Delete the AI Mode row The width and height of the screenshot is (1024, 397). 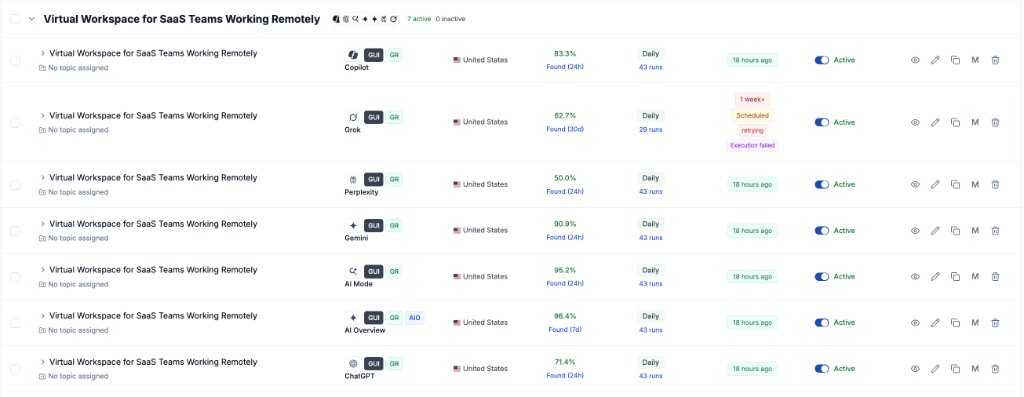(x=995, y=277)
